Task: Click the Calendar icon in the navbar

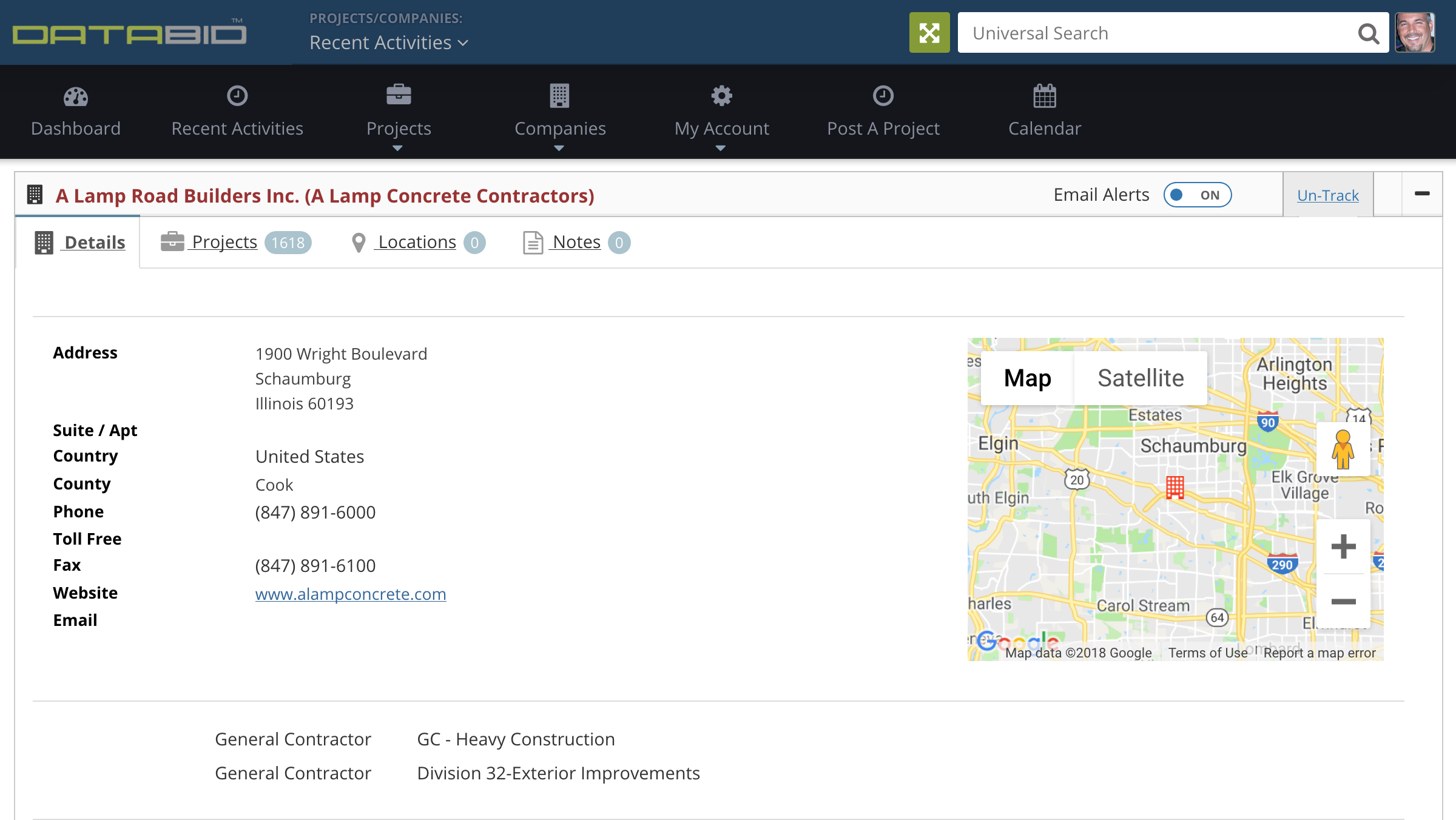Action: pos(1045,96)
